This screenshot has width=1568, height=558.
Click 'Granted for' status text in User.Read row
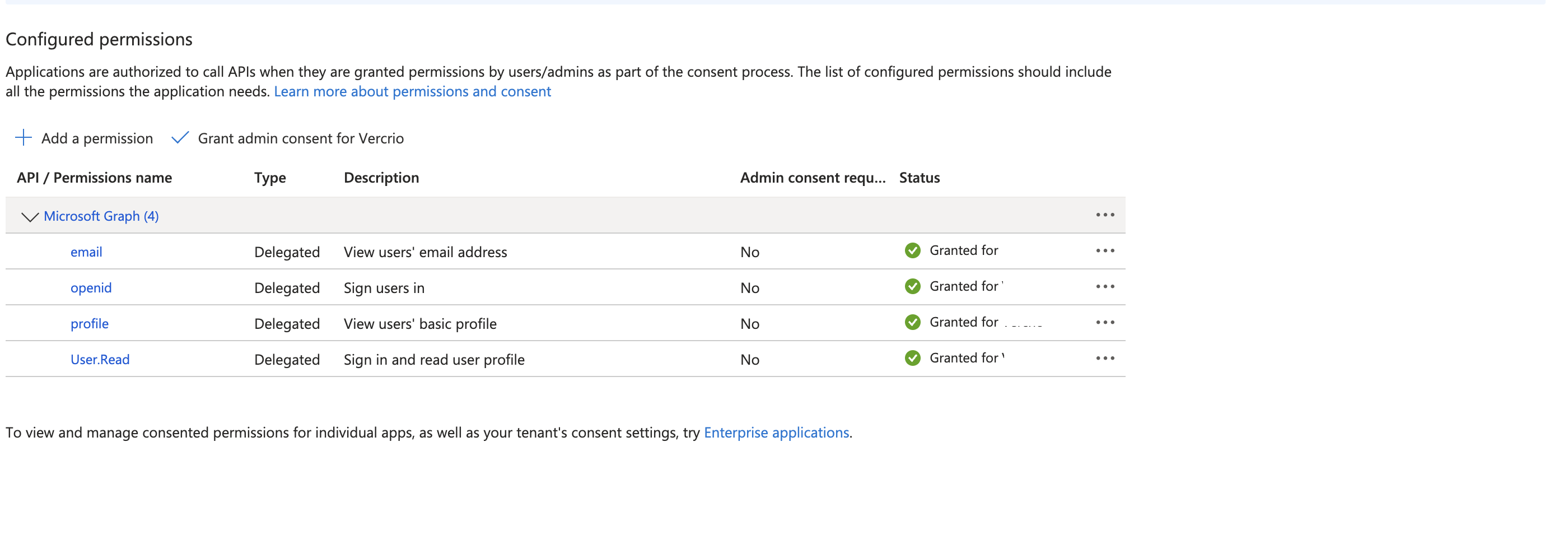(964, 358)
